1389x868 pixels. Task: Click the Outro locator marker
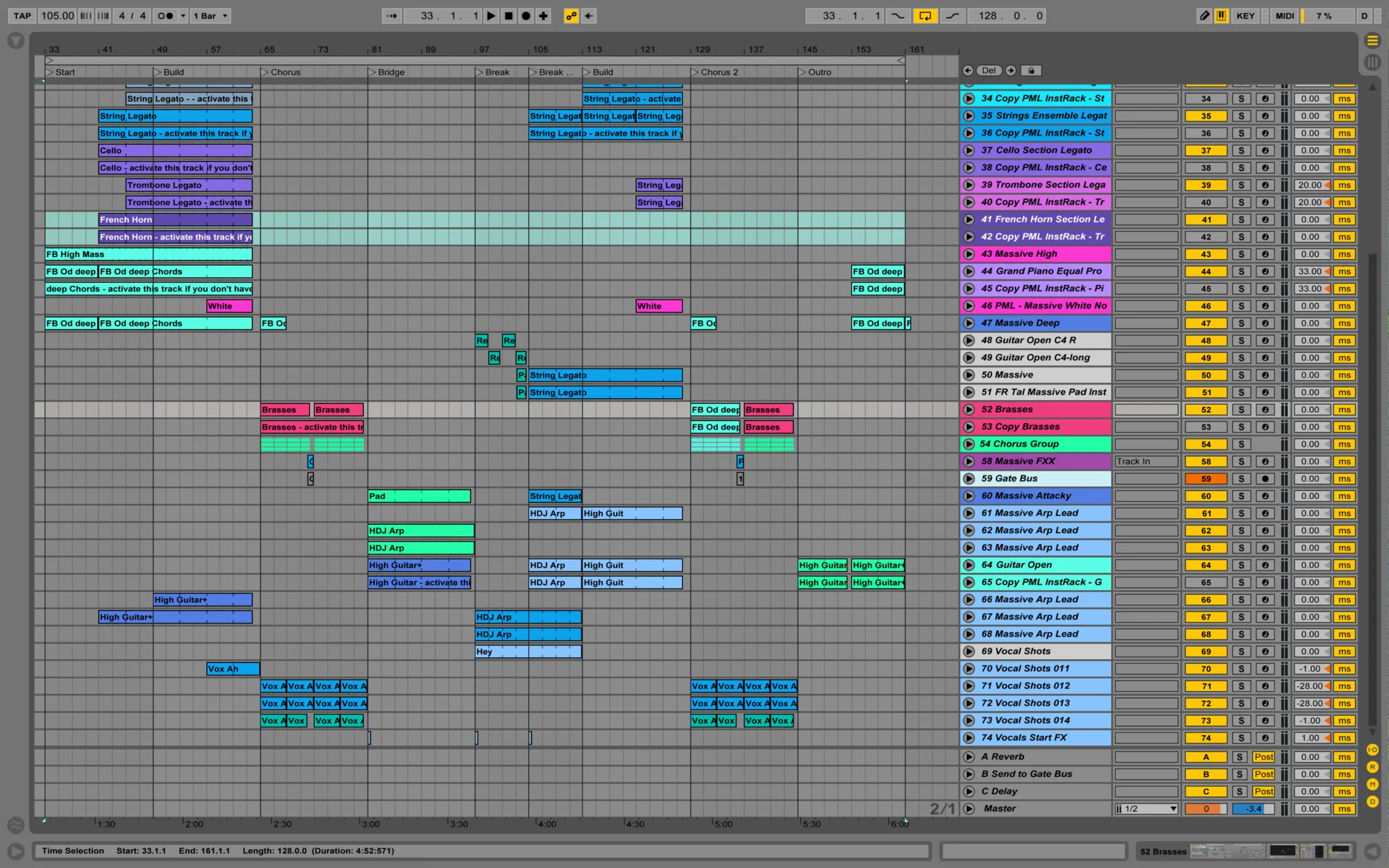[815, 72]
